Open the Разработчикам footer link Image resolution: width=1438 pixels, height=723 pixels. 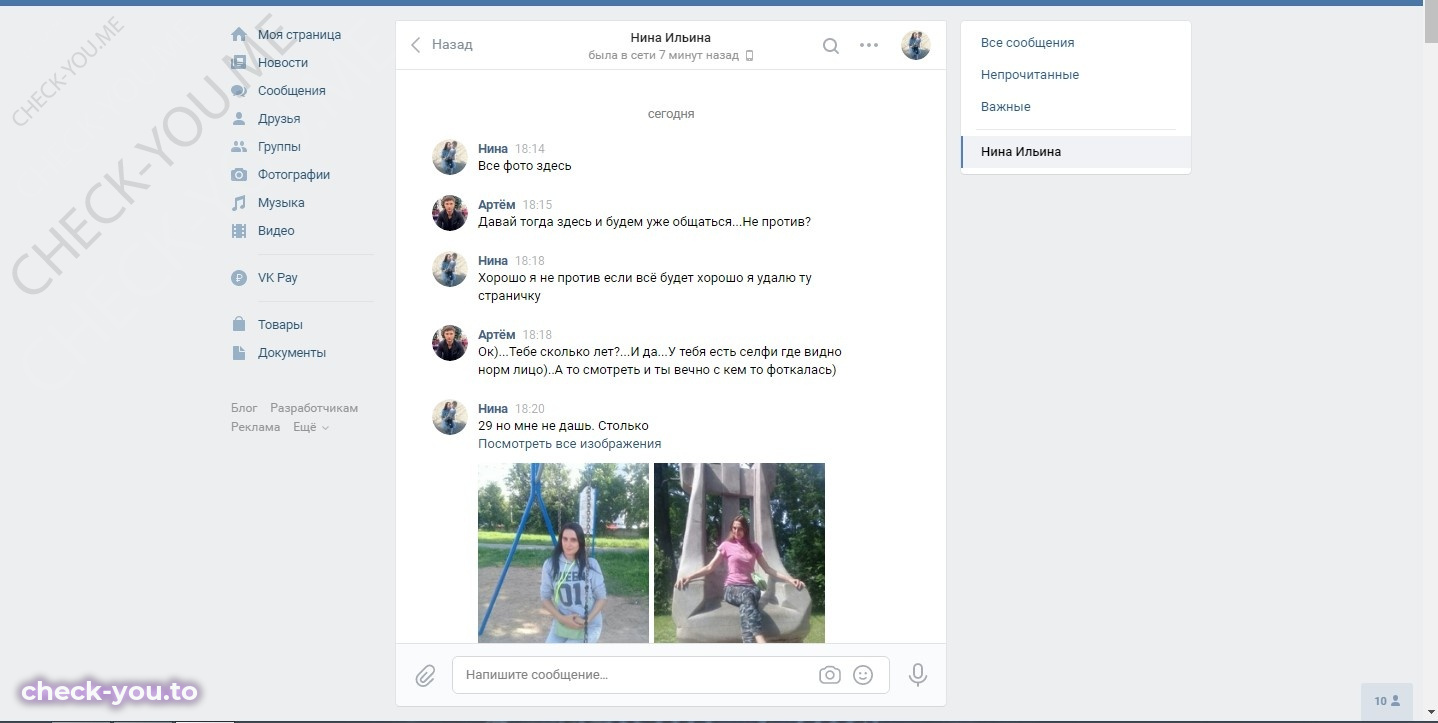pos(314,408)
